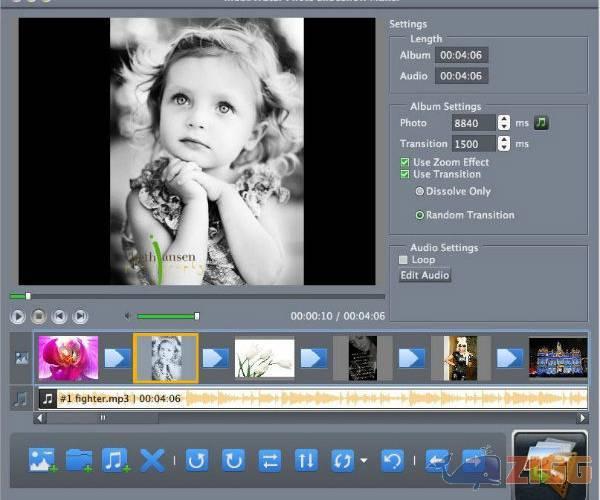
Task: Click the '00:00:10 / 00:04:06' time readout
Action: point(338,316)
